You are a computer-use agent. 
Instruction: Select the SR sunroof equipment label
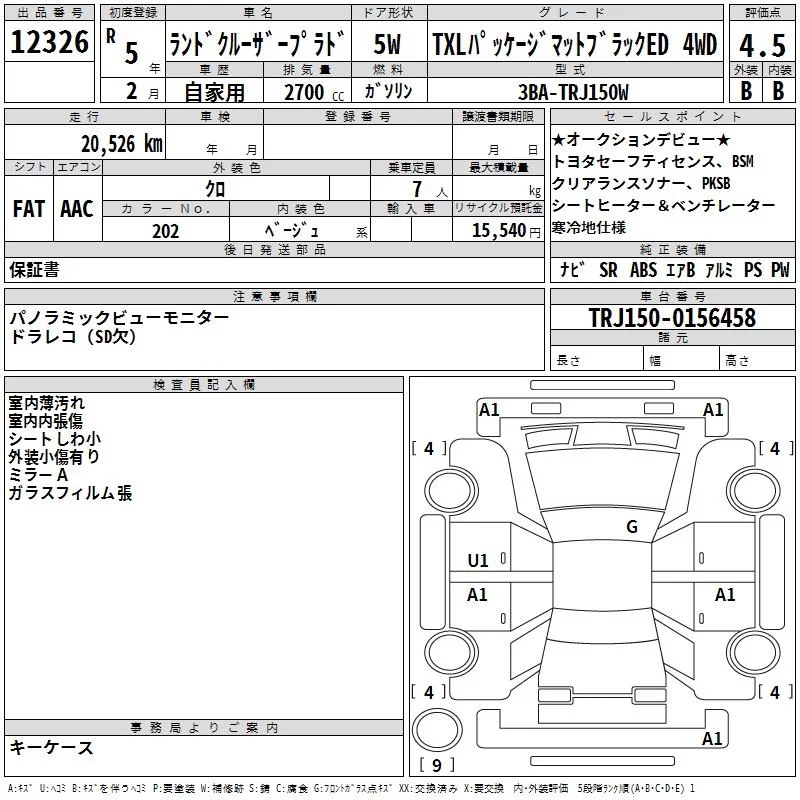608,270
